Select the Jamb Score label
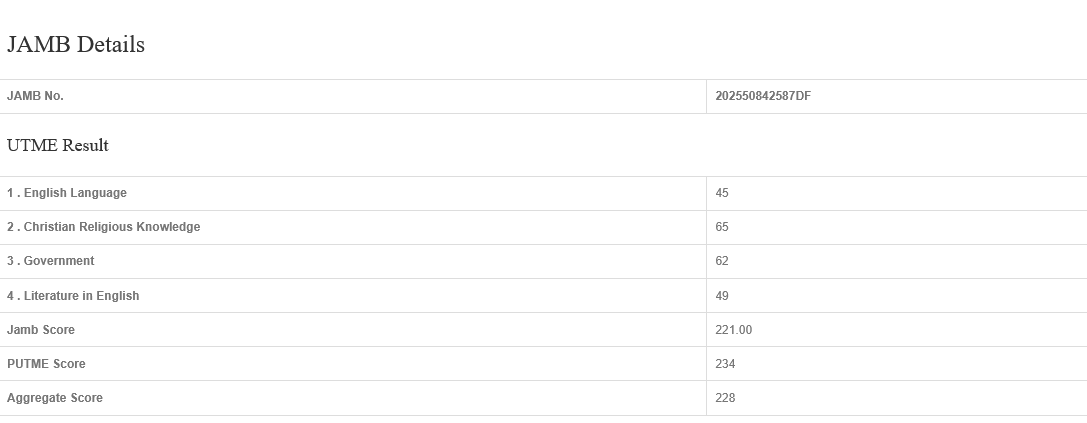Screen dimensions: 1087x423 coord(41,330)
